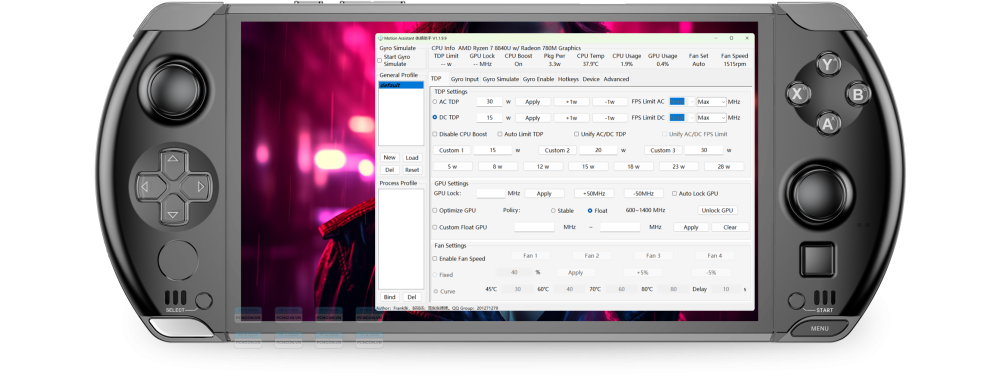Turn on the Auto Limit TDP option
Viewport: 1000px width, 381px height.
point(500,134)
